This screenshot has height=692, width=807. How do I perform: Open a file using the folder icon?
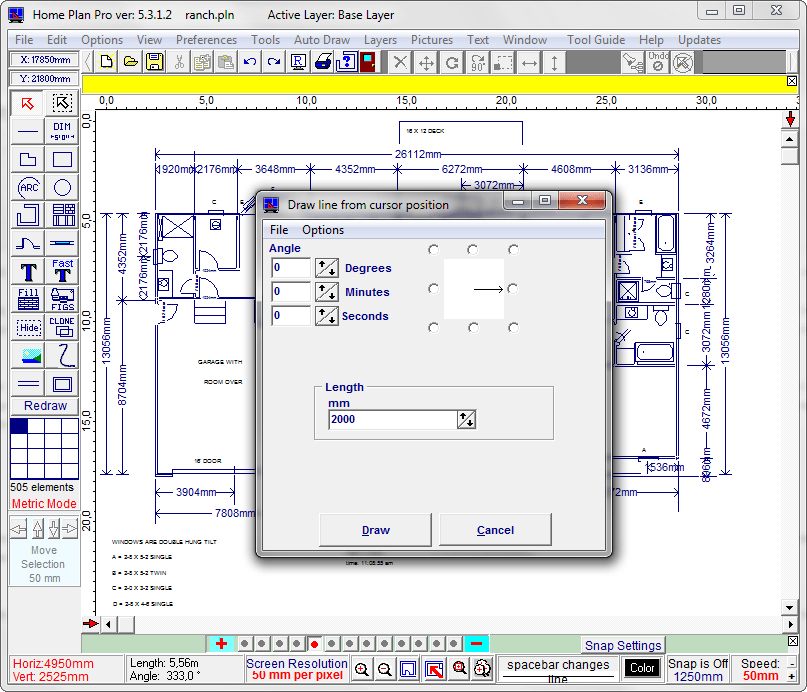click(131, 62)
